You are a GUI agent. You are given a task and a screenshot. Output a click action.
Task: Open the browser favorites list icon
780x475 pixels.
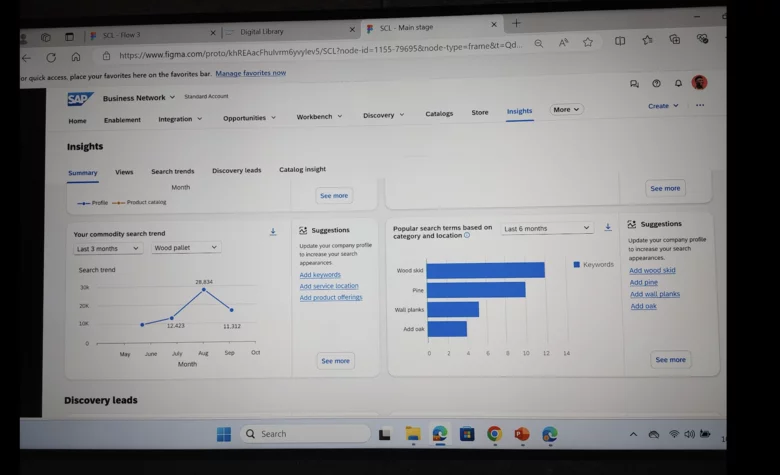(x=647, y=40)
